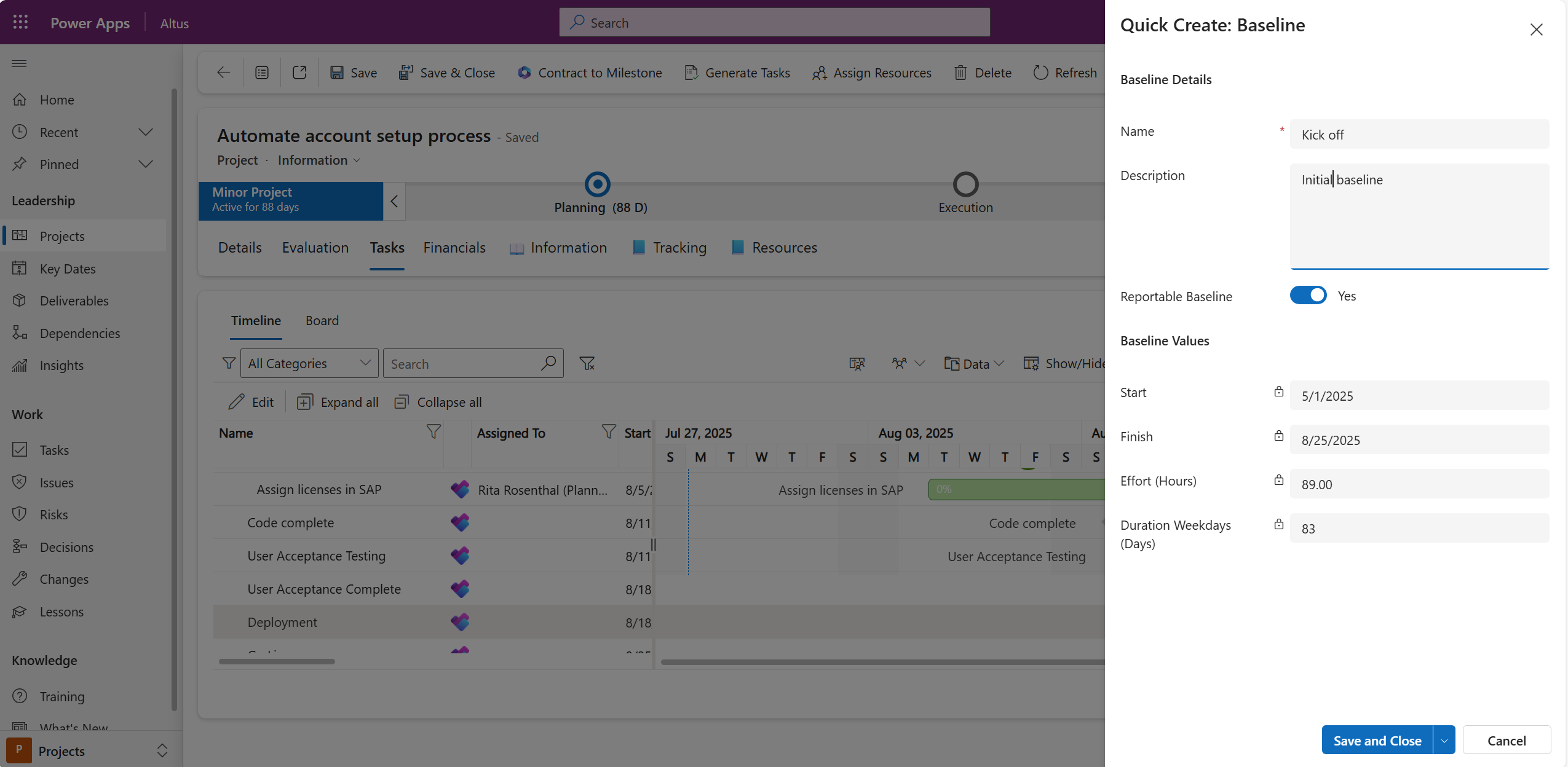The image size is (1568, 767).
Task: Refresh the project view
Action: pos(1066,73)
